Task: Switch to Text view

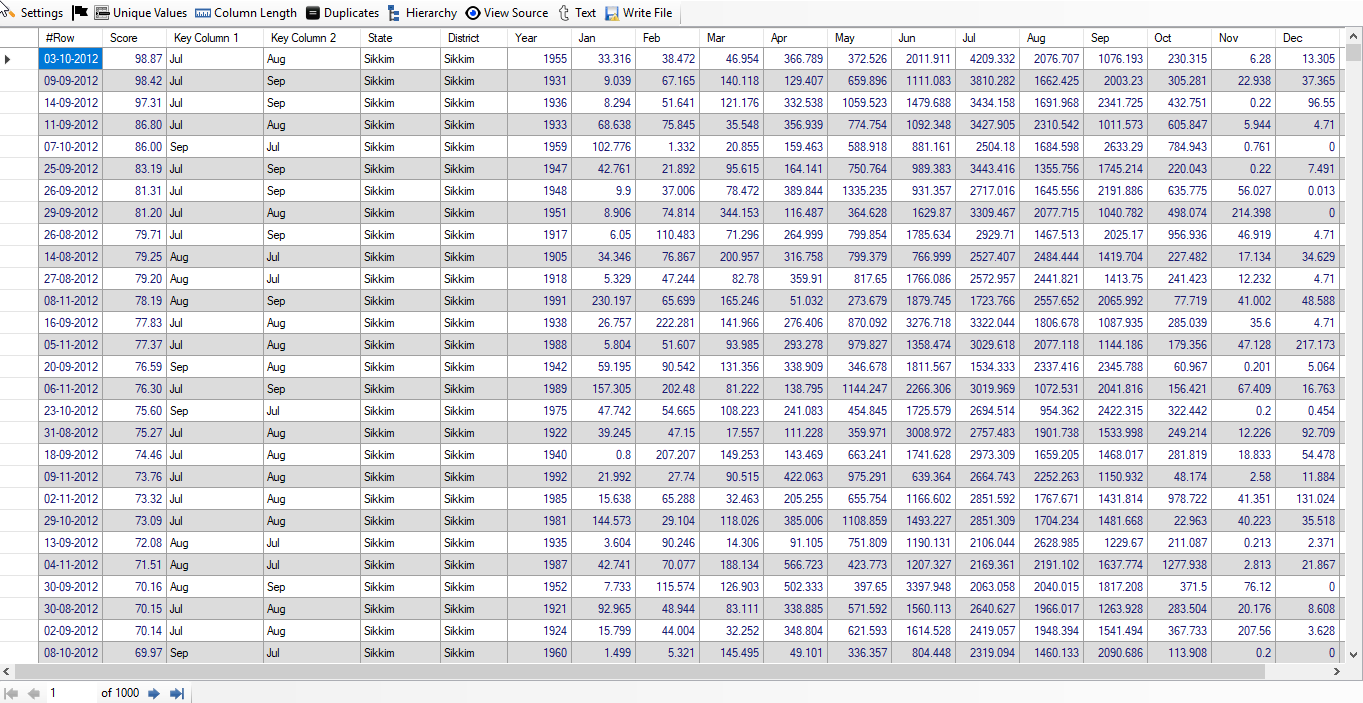Action: point(576,13)
